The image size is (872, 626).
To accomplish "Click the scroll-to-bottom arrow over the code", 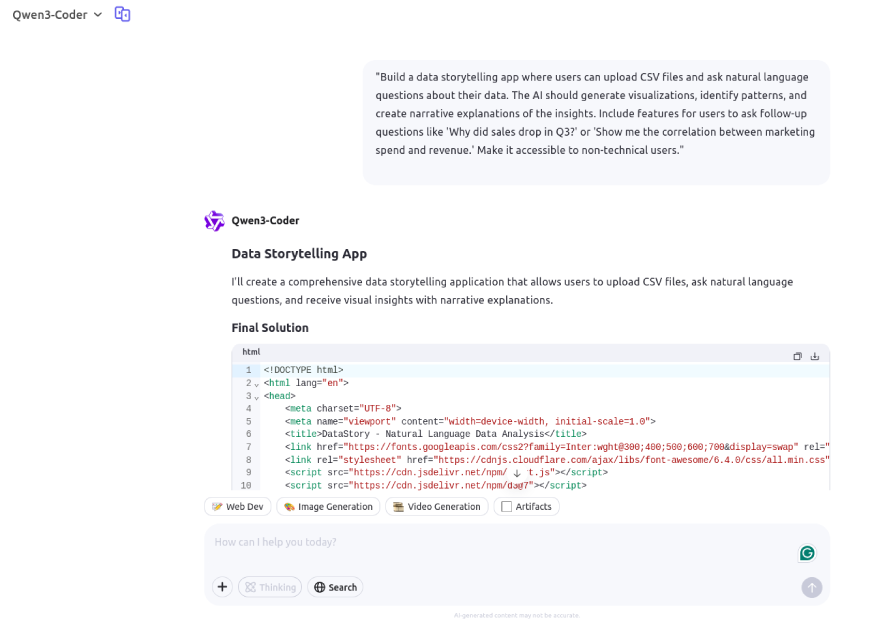I will tap(517, 473).
